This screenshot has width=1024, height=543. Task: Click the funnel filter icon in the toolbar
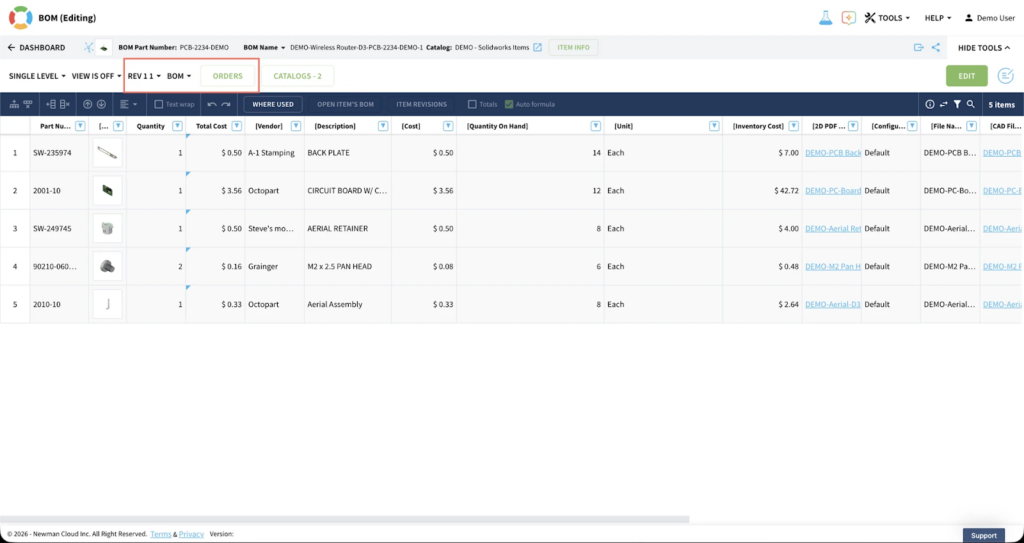[957, 104]
